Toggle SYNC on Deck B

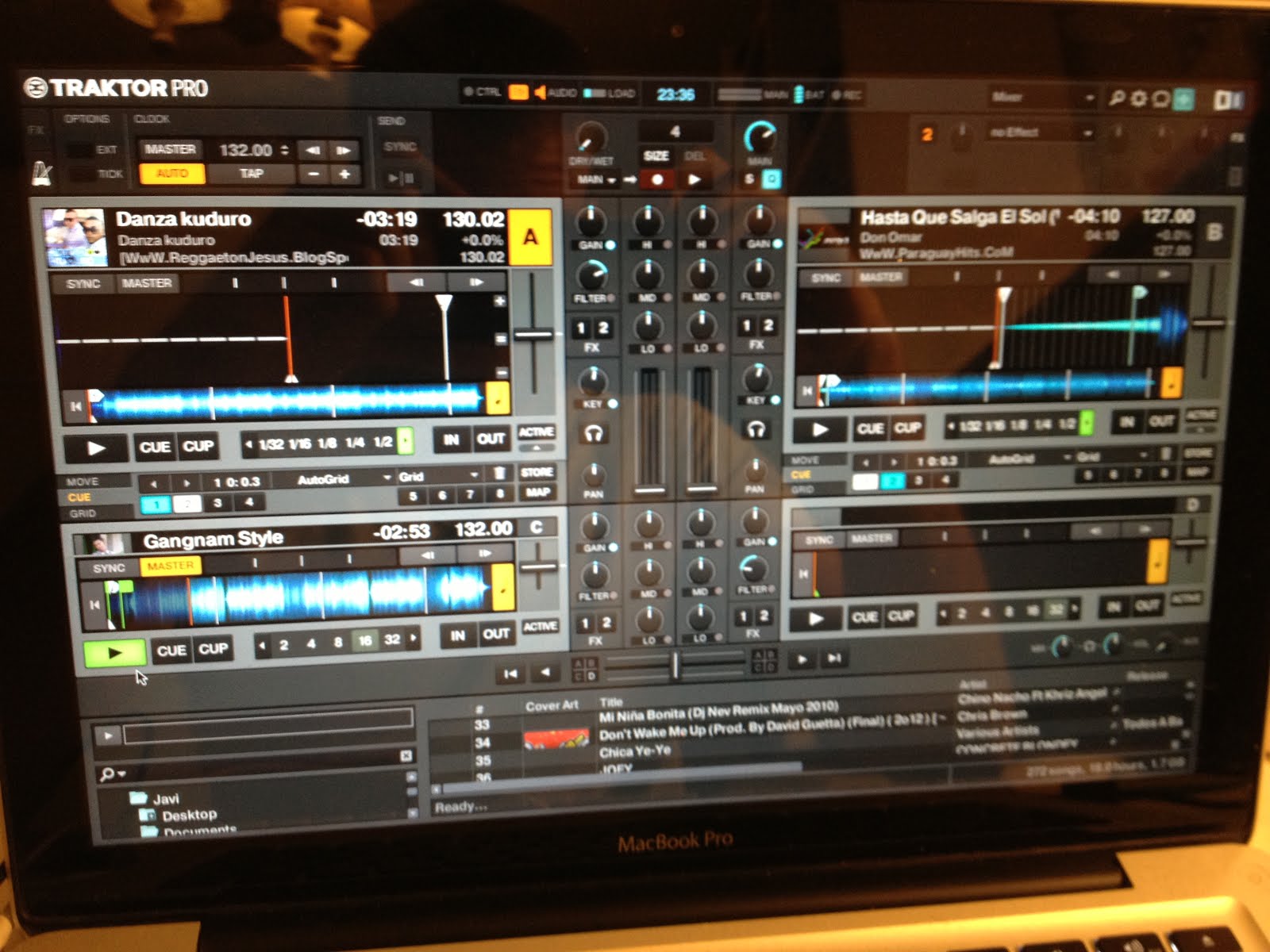[826, 278]
